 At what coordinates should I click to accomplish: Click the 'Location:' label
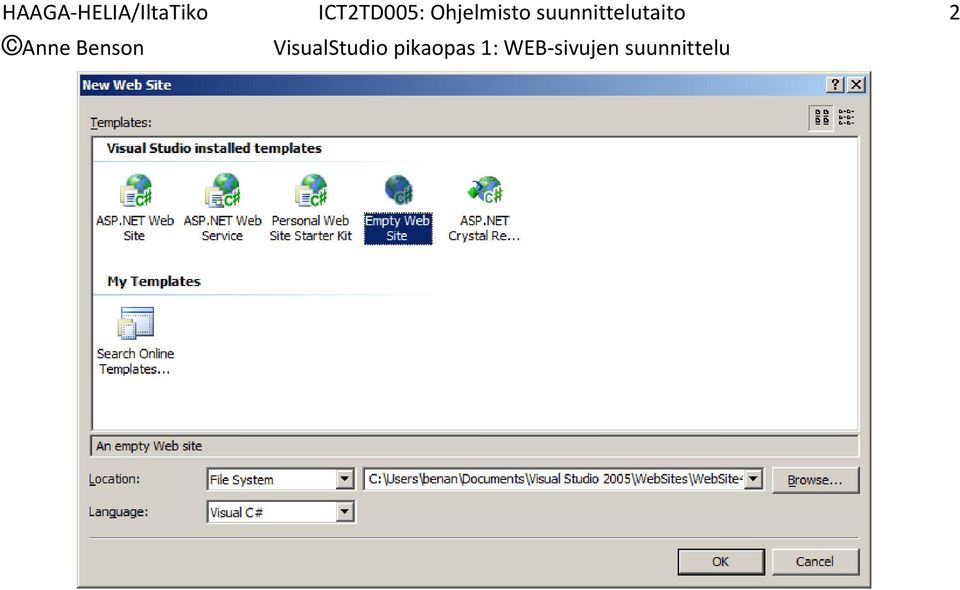[x=114, y=479]
